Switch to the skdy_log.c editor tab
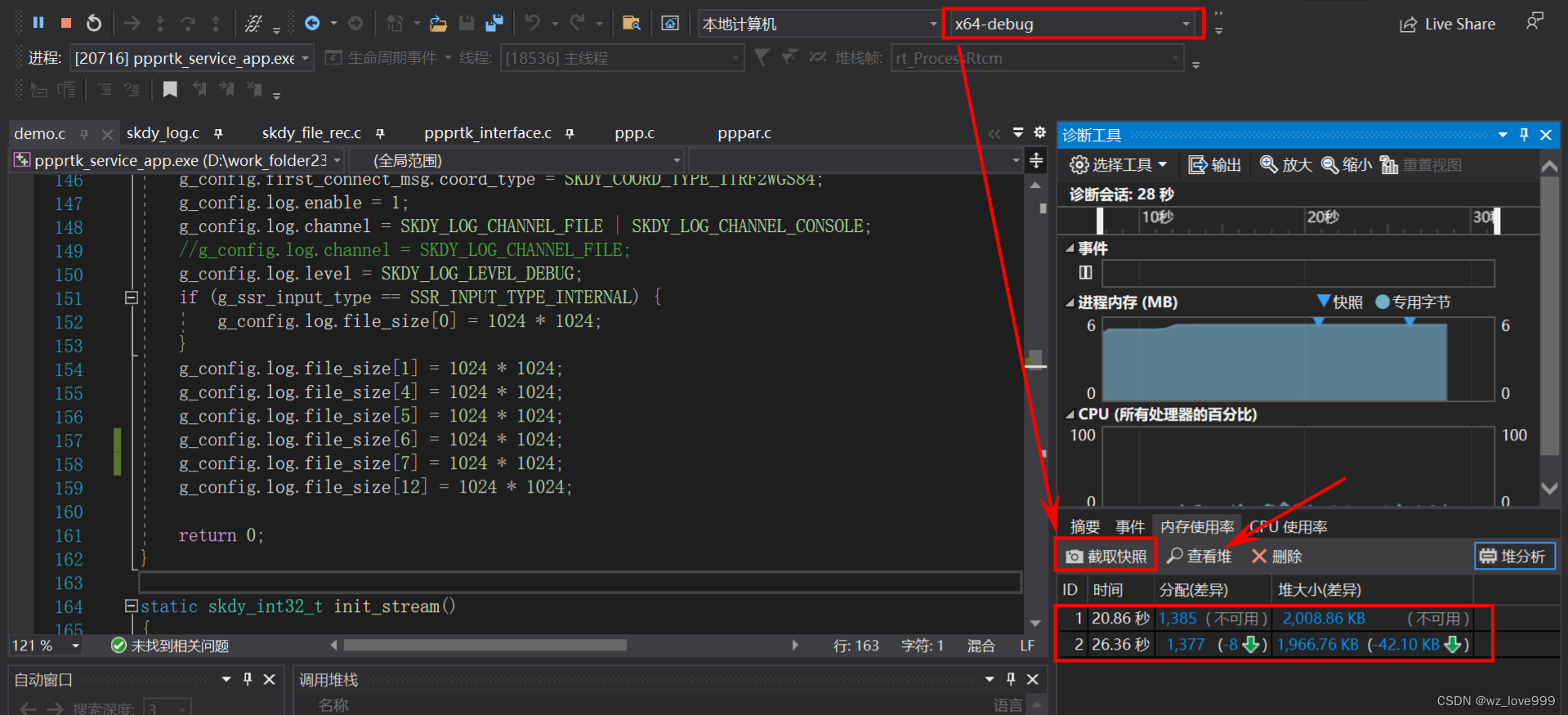The height and width of the screenshot is (715, 1568). 163,132
